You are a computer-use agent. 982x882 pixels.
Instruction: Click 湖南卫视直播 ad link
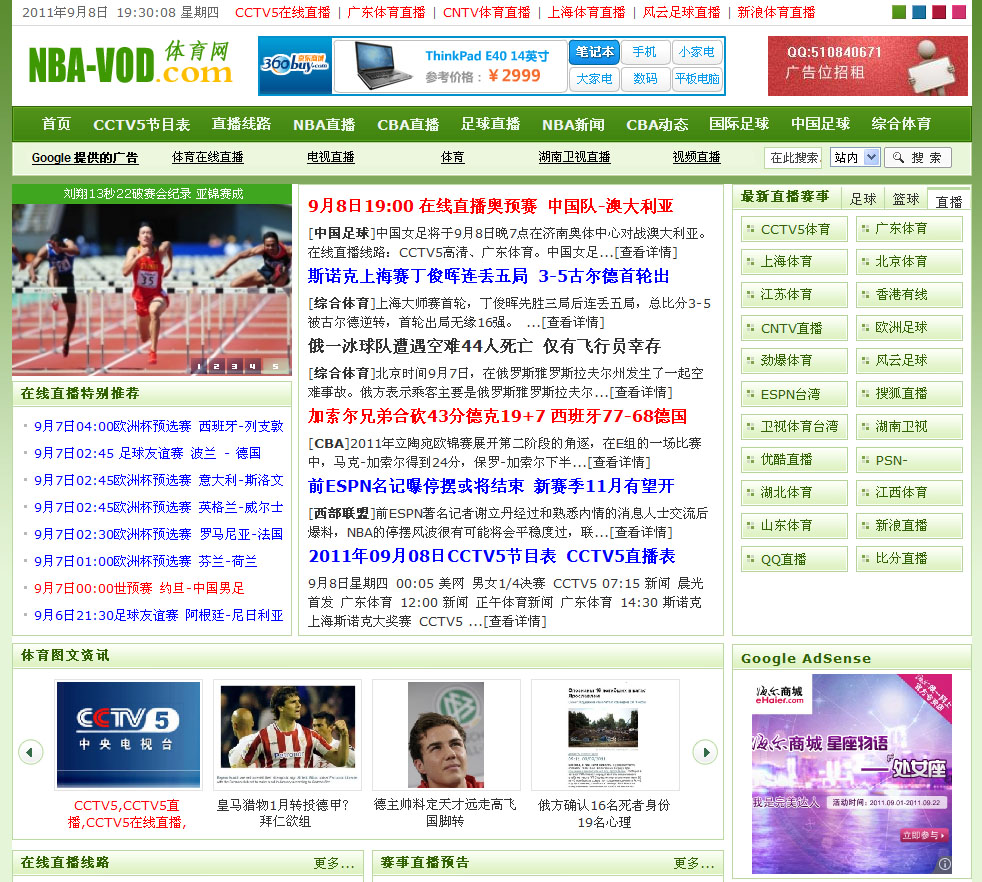tap(574, 157)
